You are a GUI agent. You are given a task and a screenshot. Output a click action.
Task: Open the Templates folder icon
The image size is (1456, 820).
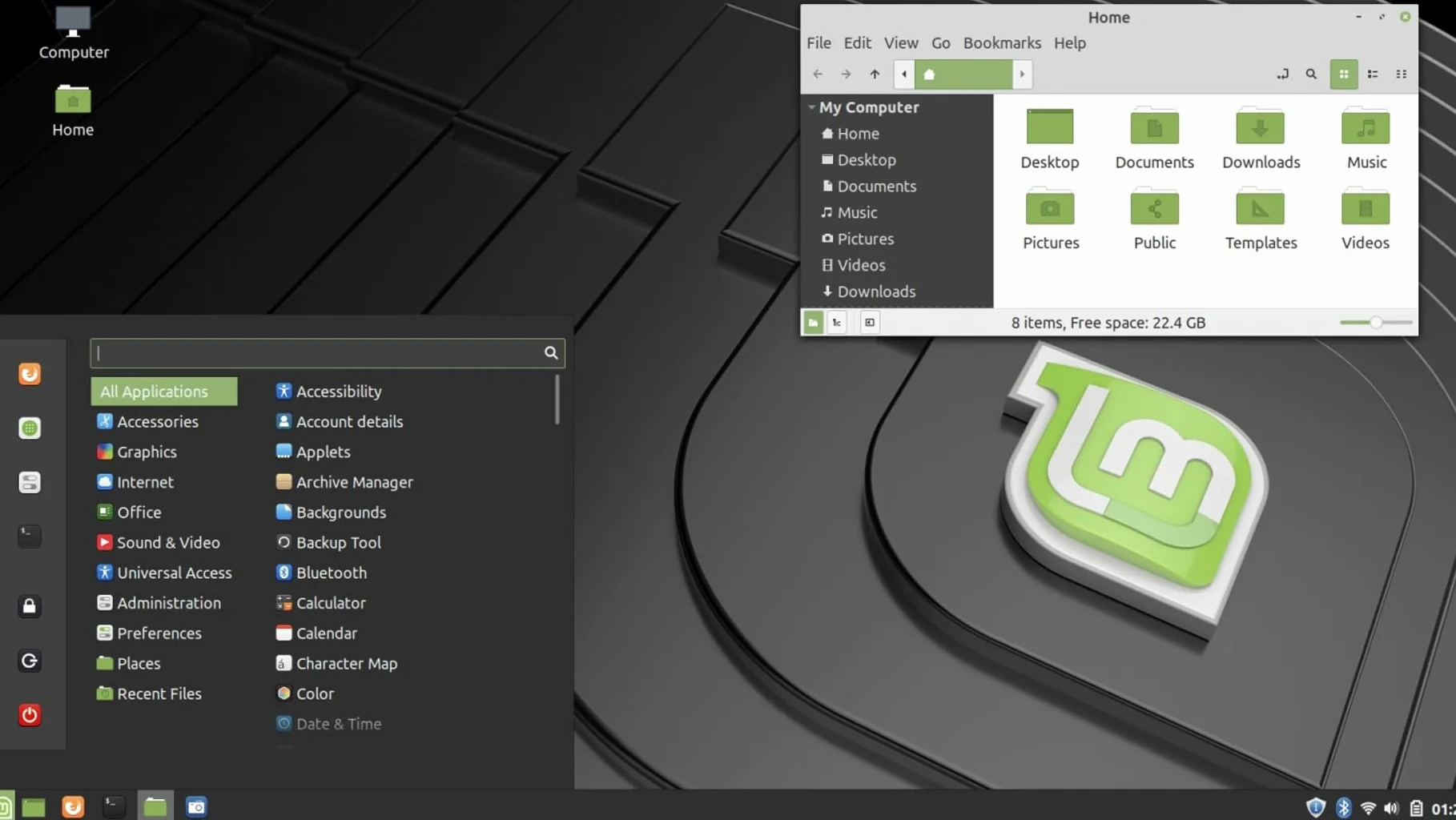(x=1261, y=220)
